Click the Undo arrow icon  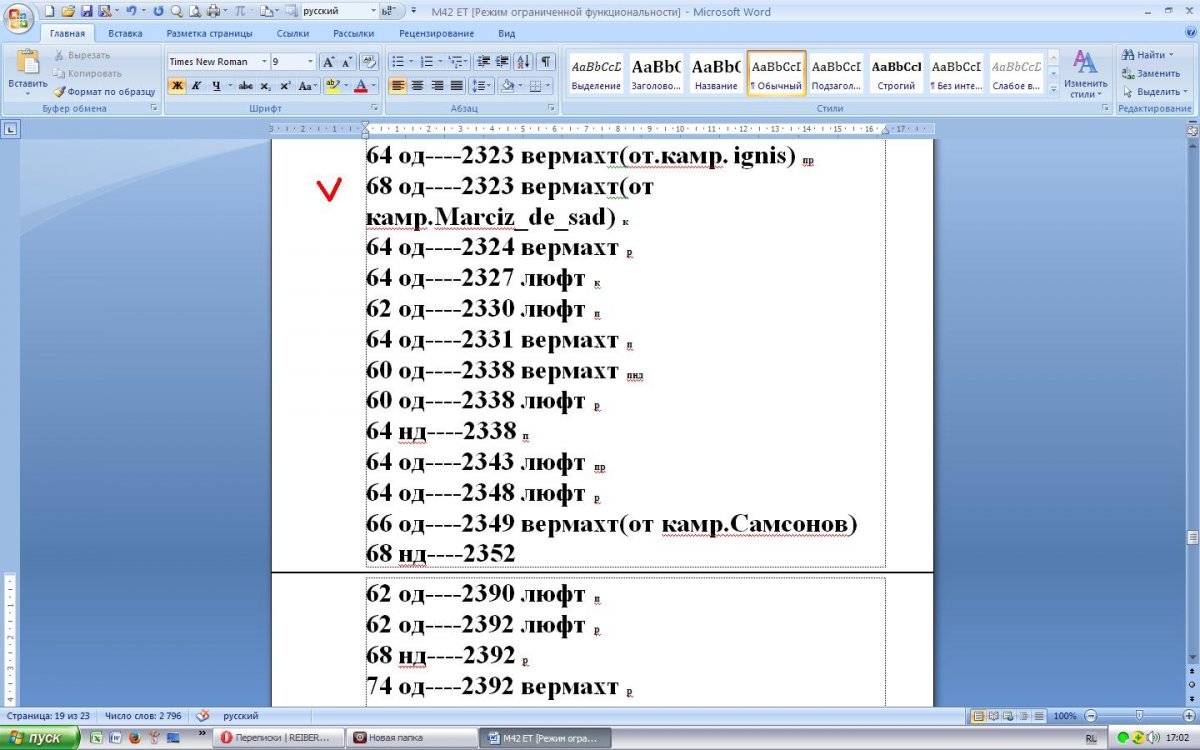pyautogui.click(x=130, y=11)
